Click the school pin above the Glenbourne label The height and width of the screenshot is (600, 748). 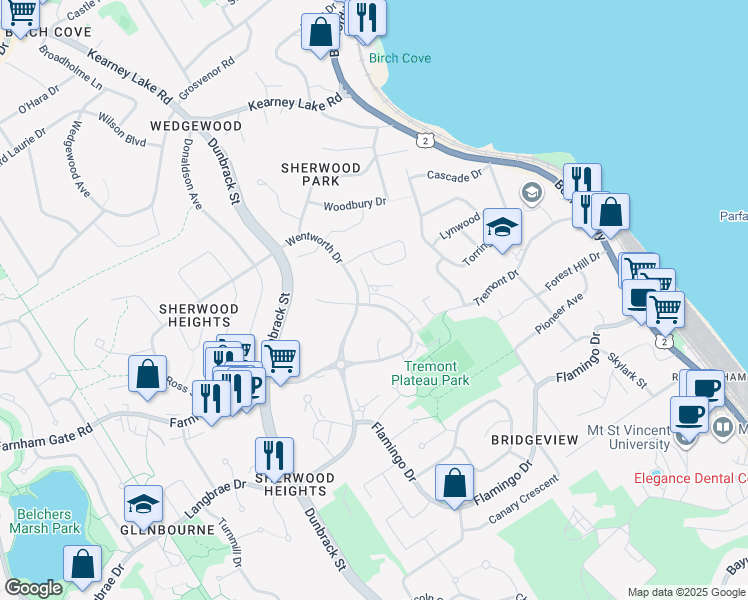point(143,504)
